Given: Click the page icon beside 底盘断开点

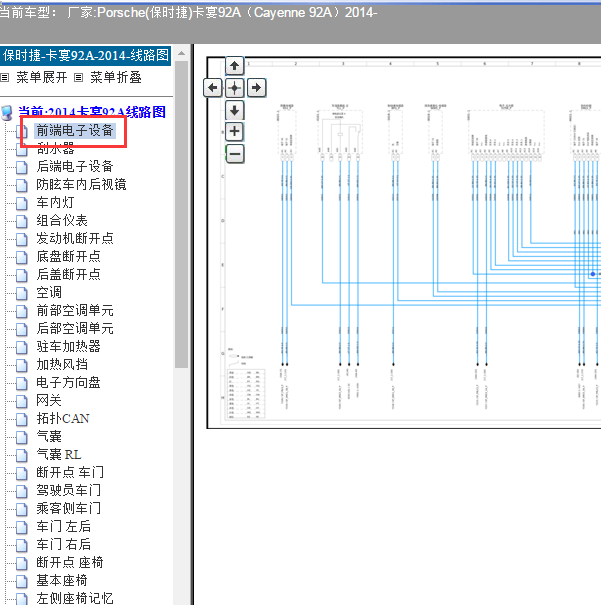Looking at the screenshot, I should pyautogui.click(x=22, y=257).
